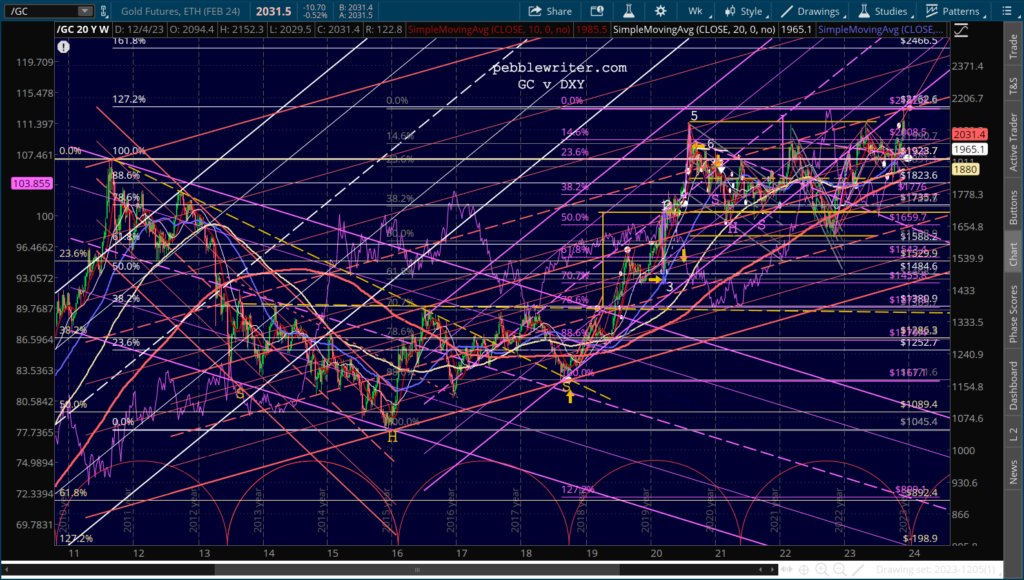
Task: Click the /GC 20 Y W chart title
Action: click(83, 29)
